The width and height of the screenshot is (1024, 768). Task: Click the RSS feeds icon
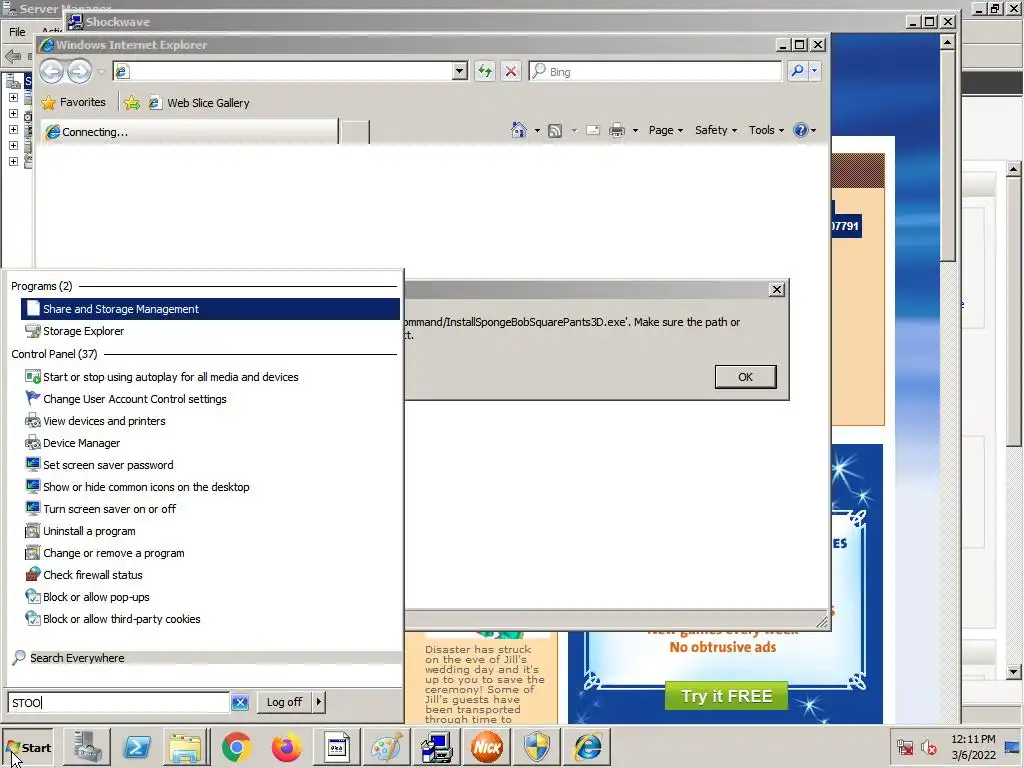554,131
